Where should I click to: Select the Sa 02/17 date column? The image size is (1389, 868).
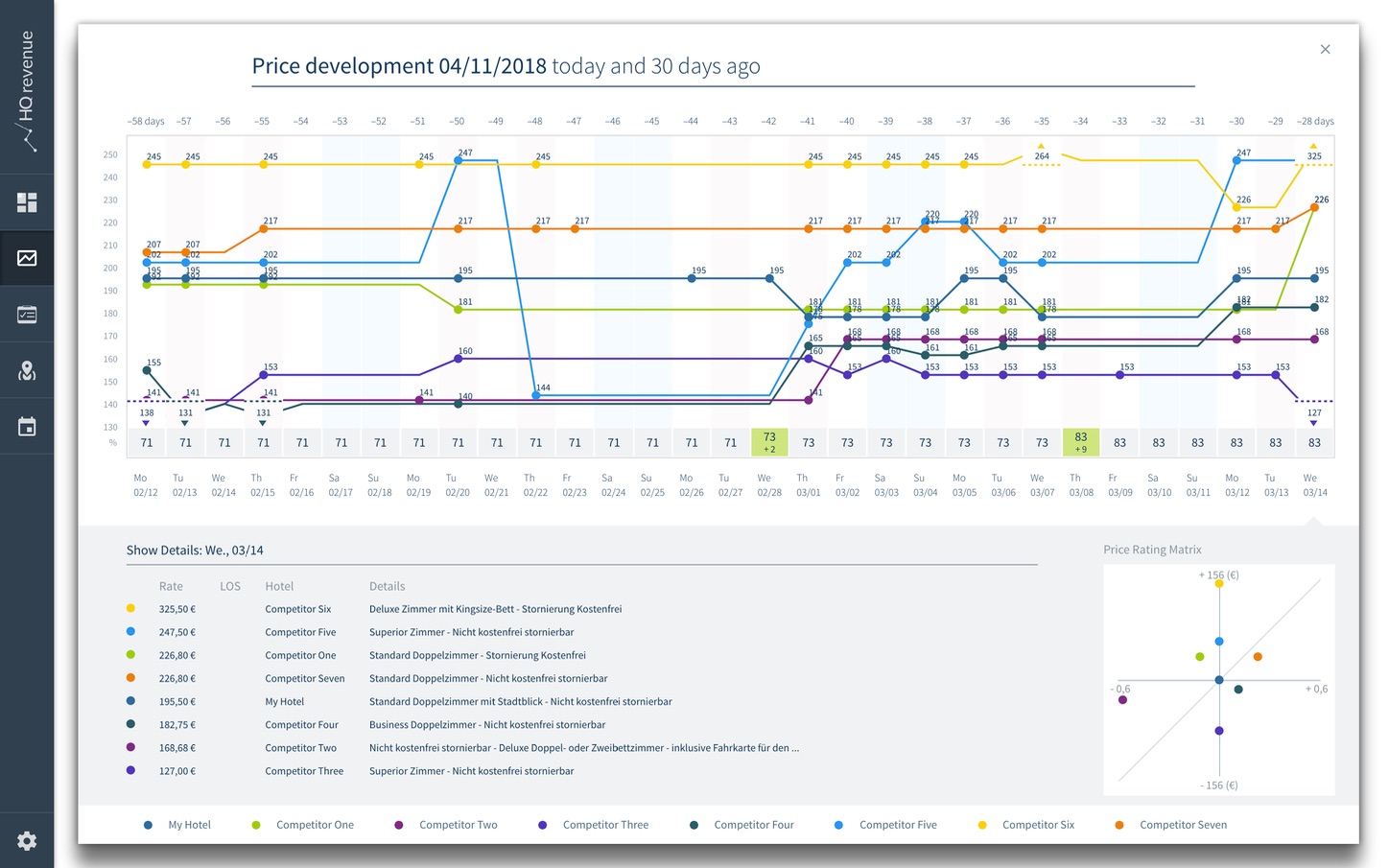point(341,484)
